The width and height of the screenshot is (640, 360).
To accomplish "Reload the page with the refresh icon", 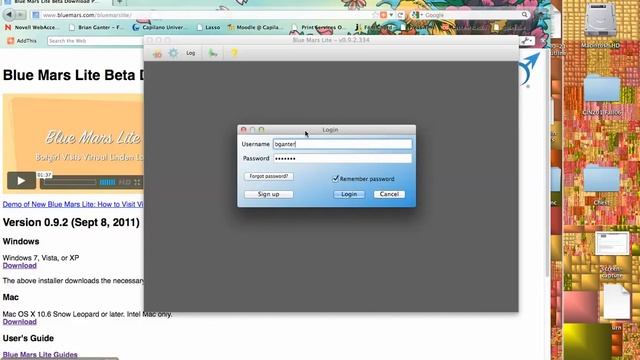I will coord(401,15).
